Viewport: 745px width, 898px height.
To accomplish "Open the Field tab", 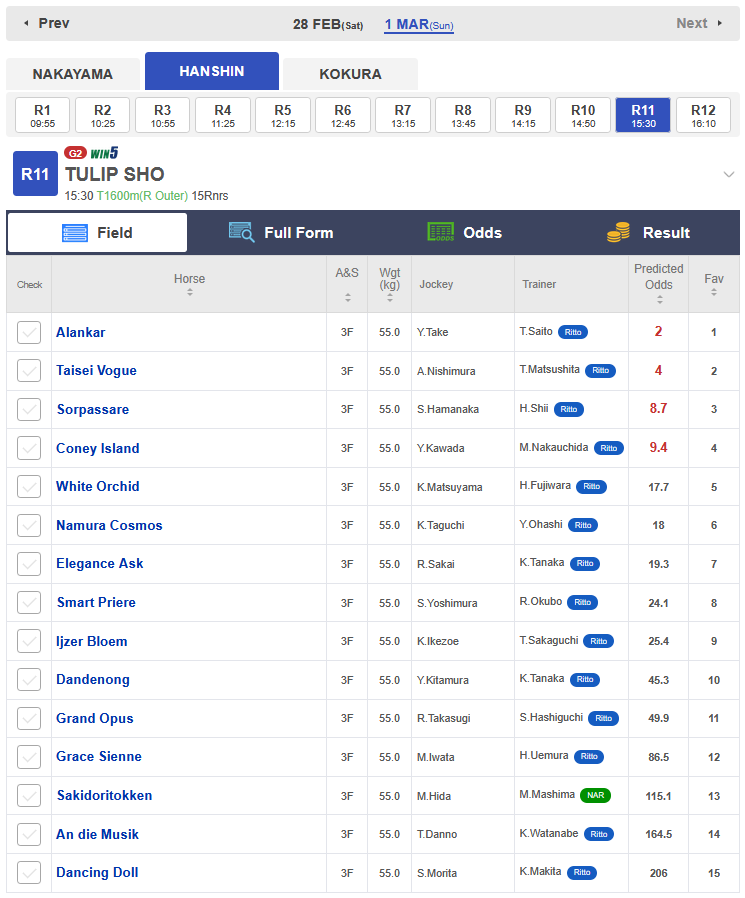I will 97,233.
